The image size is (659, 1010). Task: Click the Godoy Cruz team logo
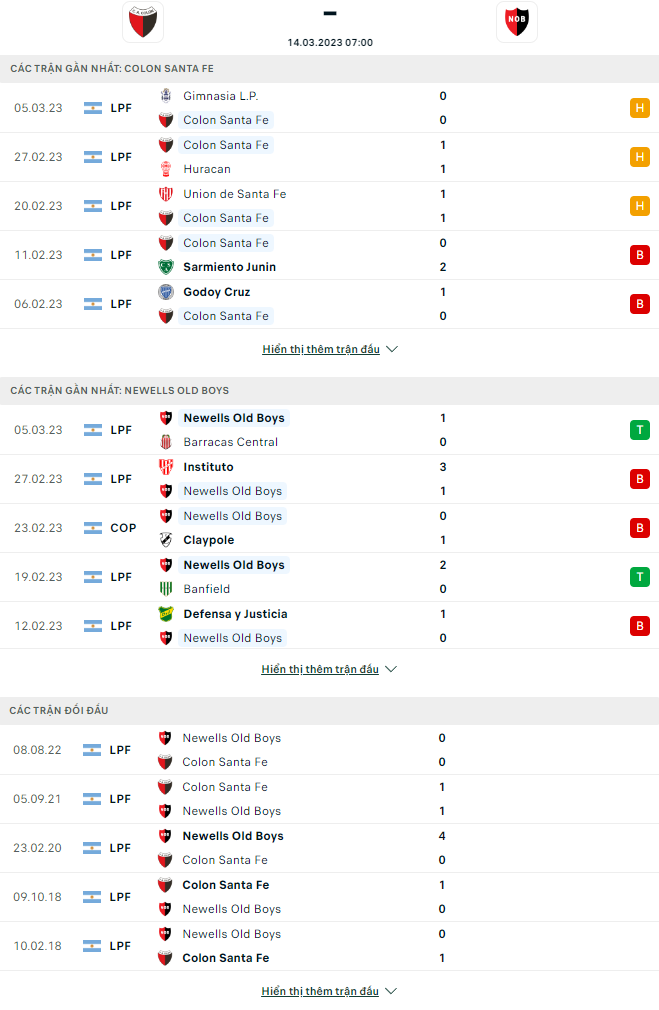coord(166,292)
